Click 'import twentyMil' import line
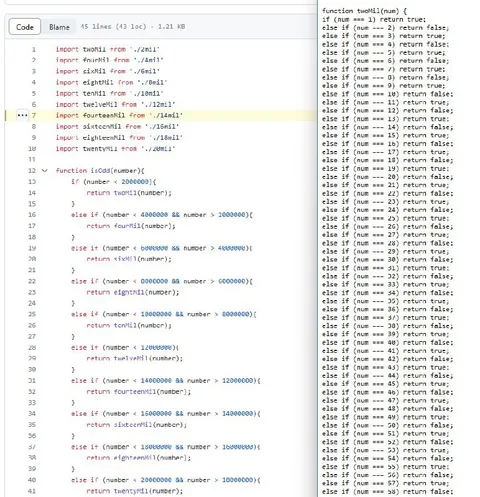This screenshot has width=480, height=497. click(x=115, y=148)
